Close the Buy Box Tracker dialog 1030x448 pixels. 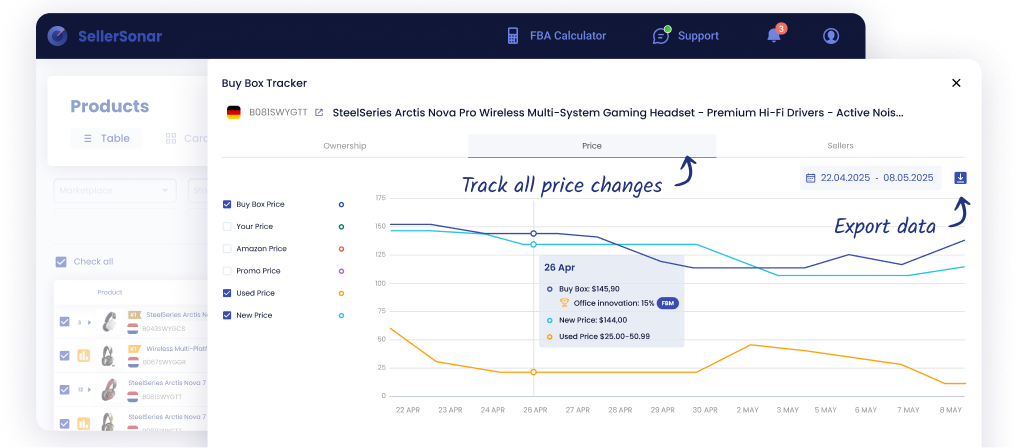(x=956, y=83)
